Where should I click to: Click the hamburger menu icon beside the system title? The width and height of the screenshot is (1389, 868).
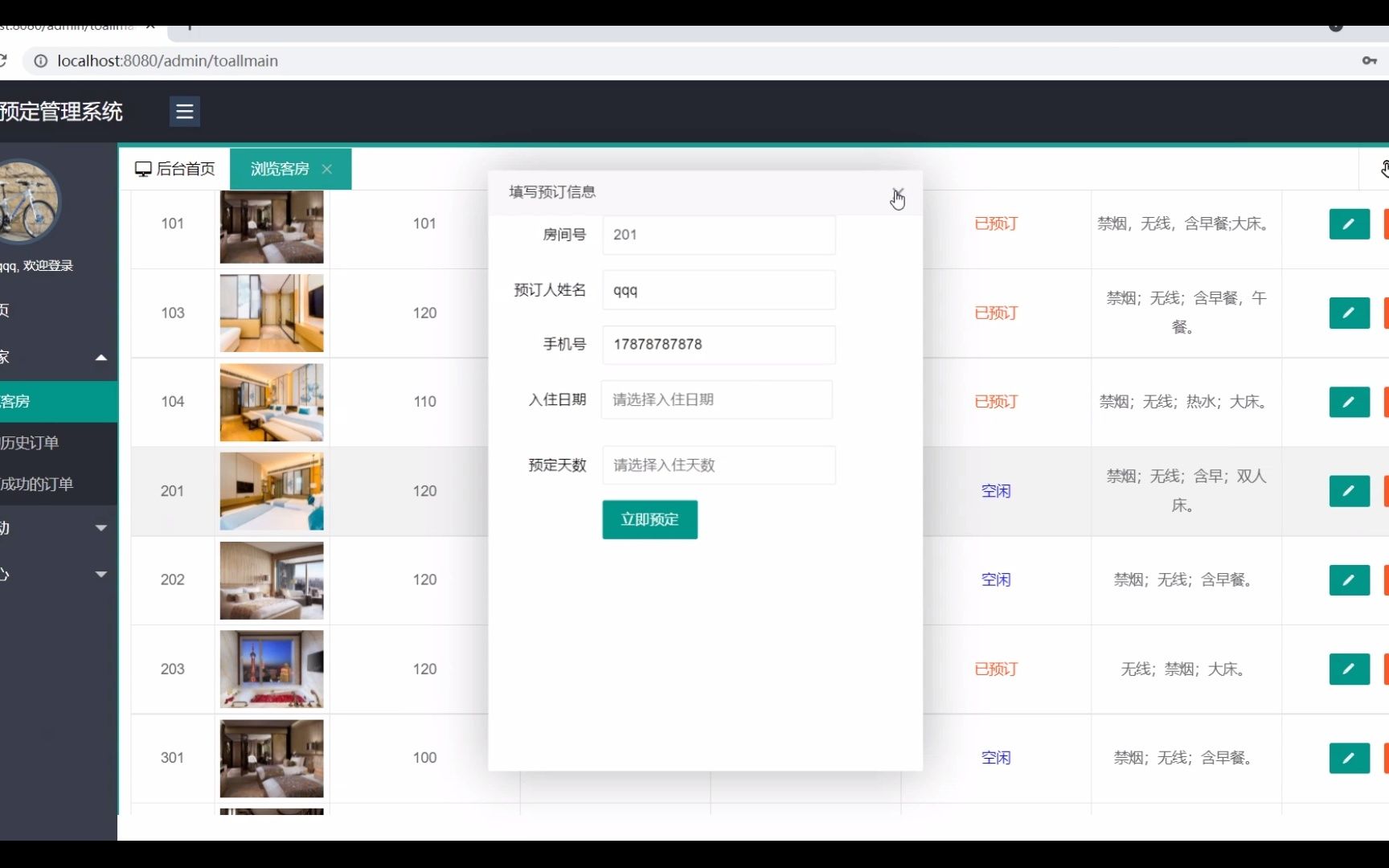coord(184,111)
